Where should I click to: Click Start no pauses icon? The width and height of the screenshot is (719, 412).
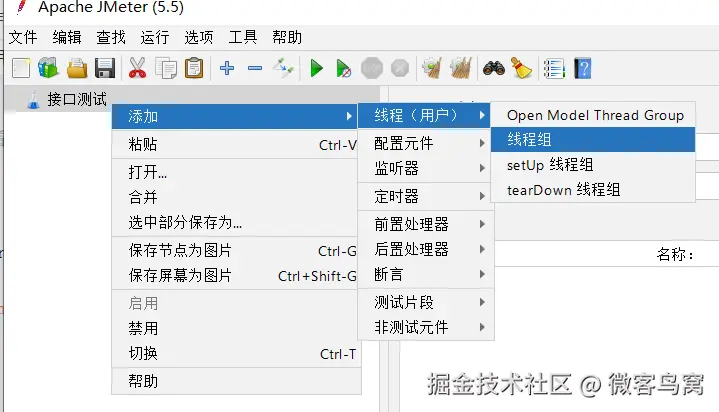coord(343,68)
